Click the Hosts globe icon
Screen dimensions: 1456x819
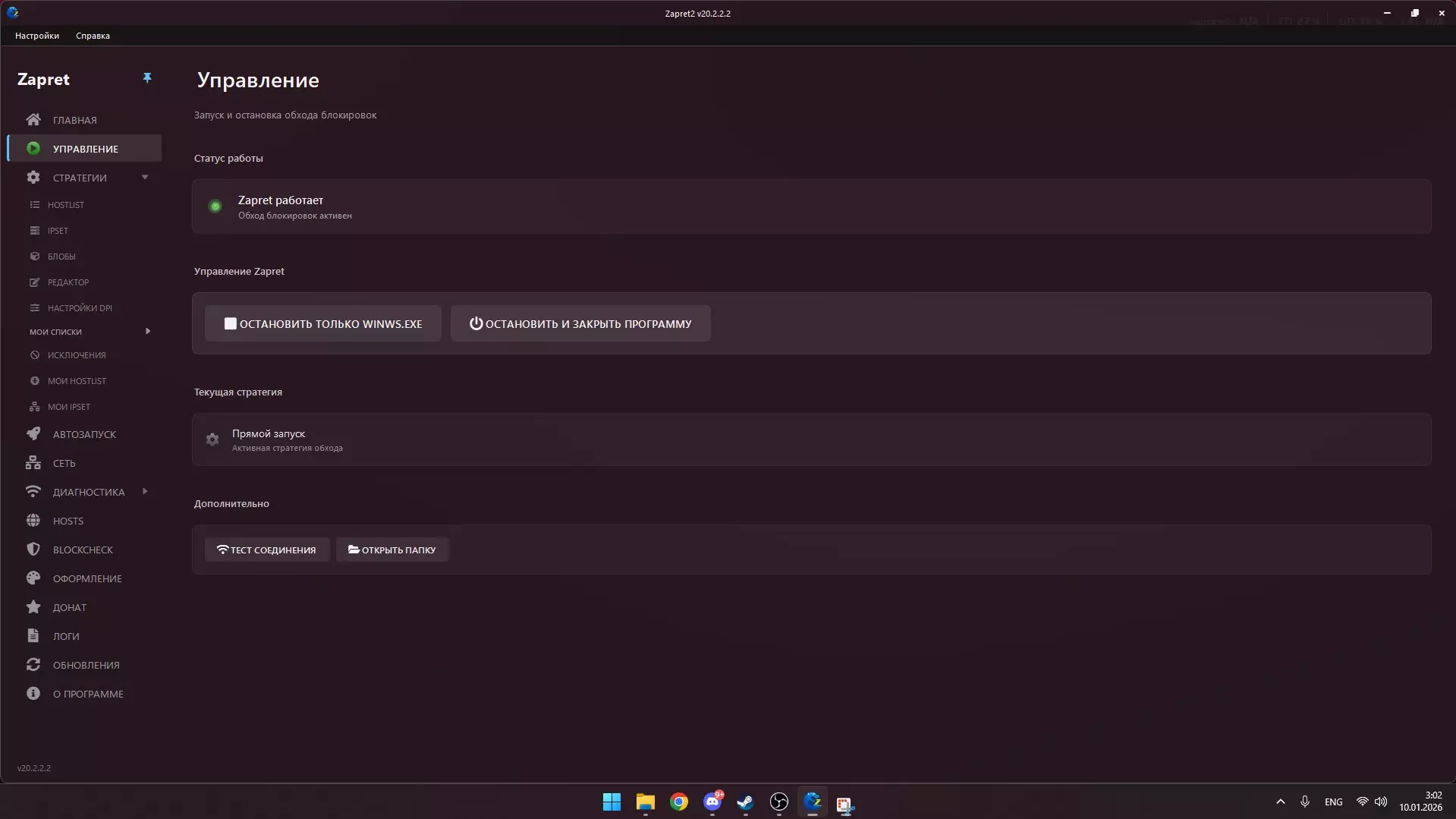33,521
